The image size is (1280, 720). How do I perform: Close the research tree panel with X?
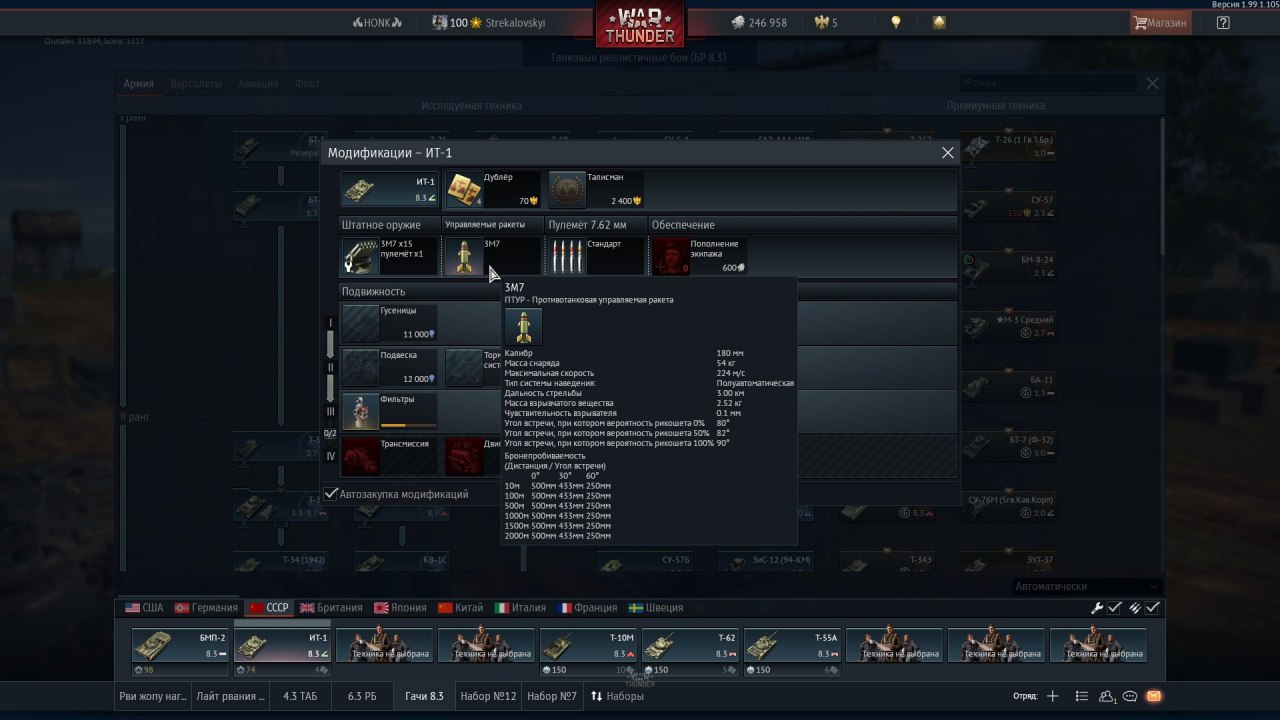1152,84
